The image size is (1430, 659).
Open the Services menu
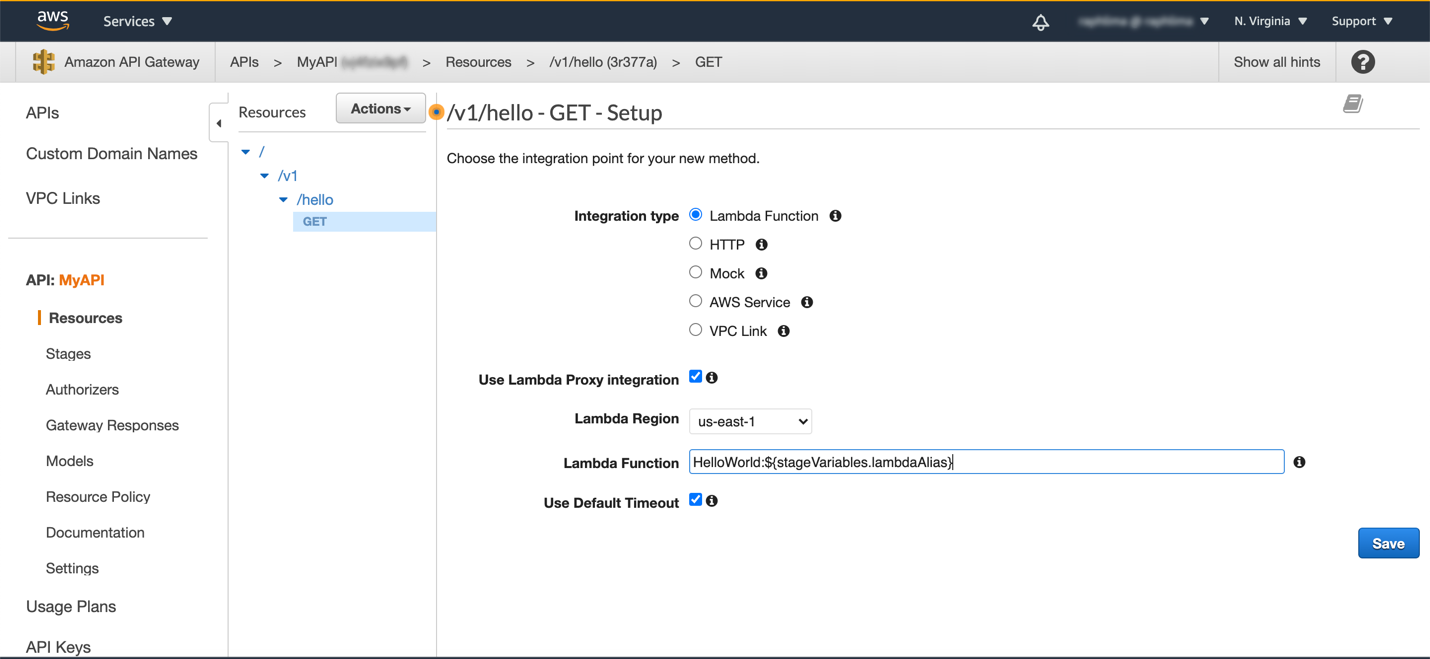[x=138, y=21]
